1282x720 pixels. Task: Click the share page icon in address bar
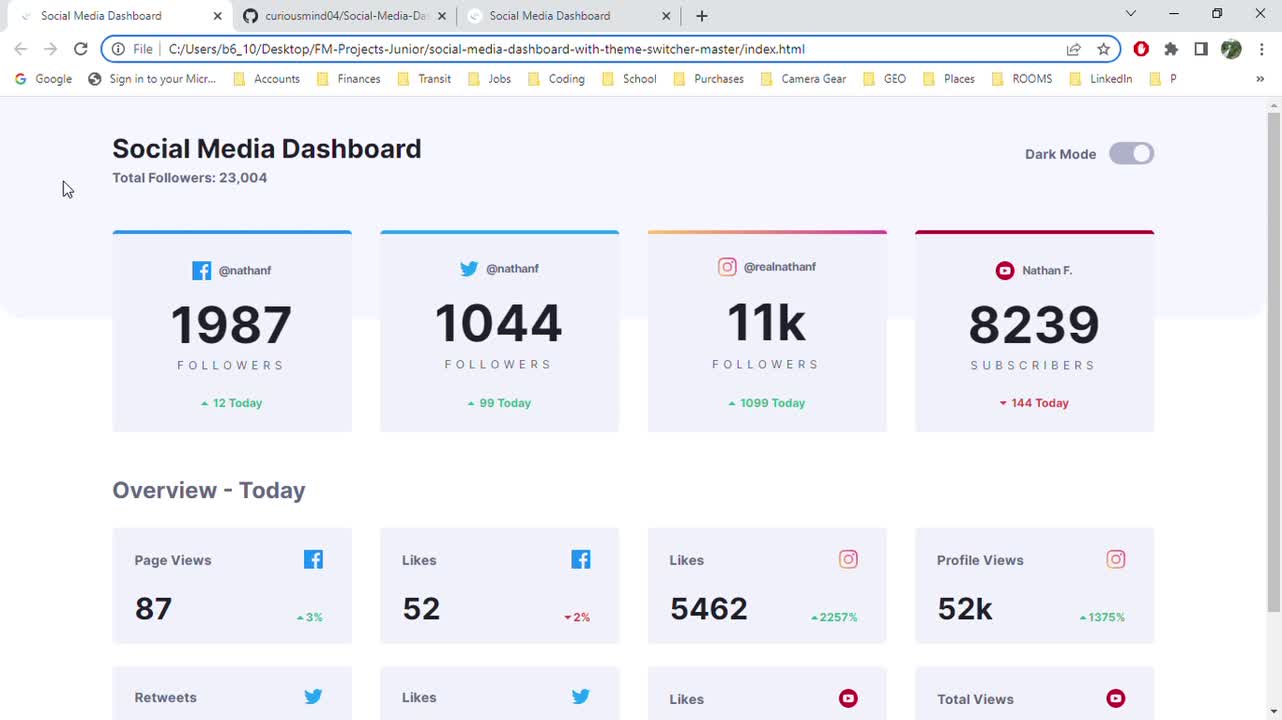click(1074, 49)
